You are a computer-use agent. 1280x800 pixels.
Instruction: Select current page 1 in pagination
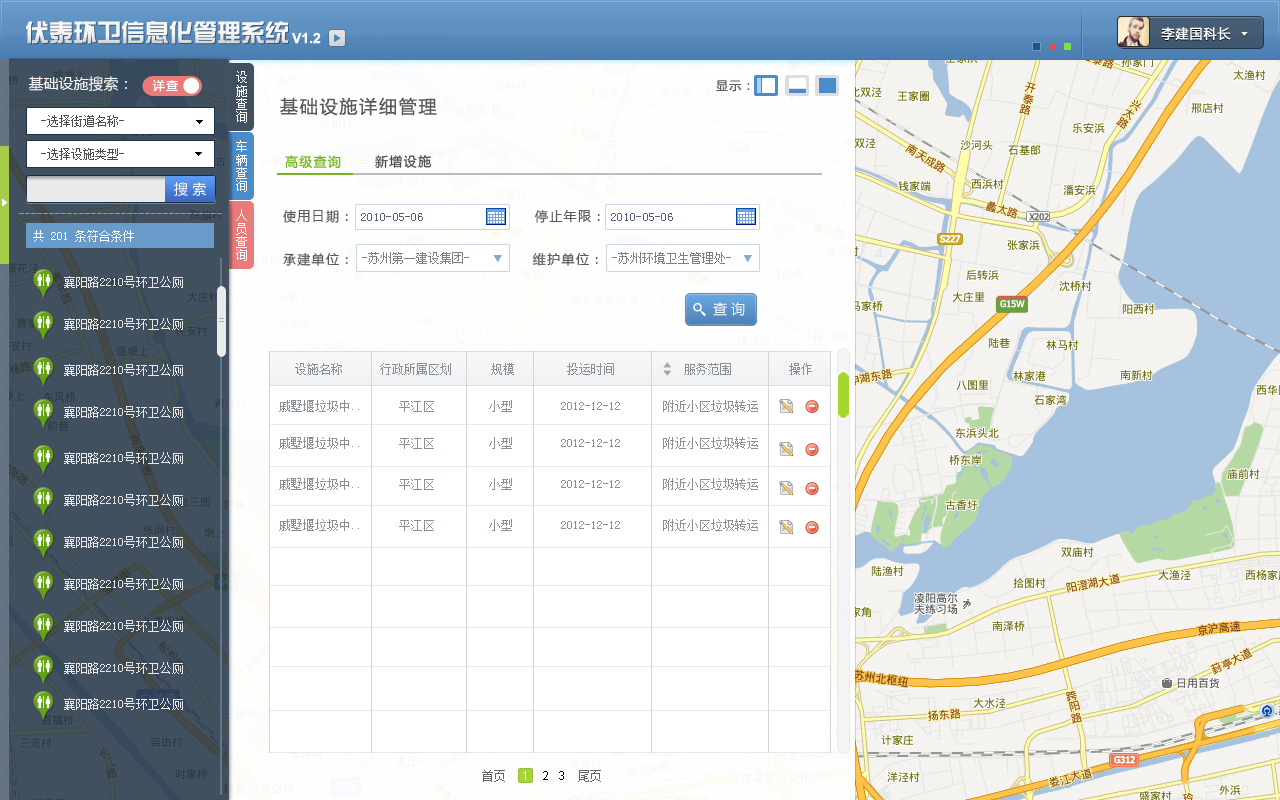coord(525,776)
